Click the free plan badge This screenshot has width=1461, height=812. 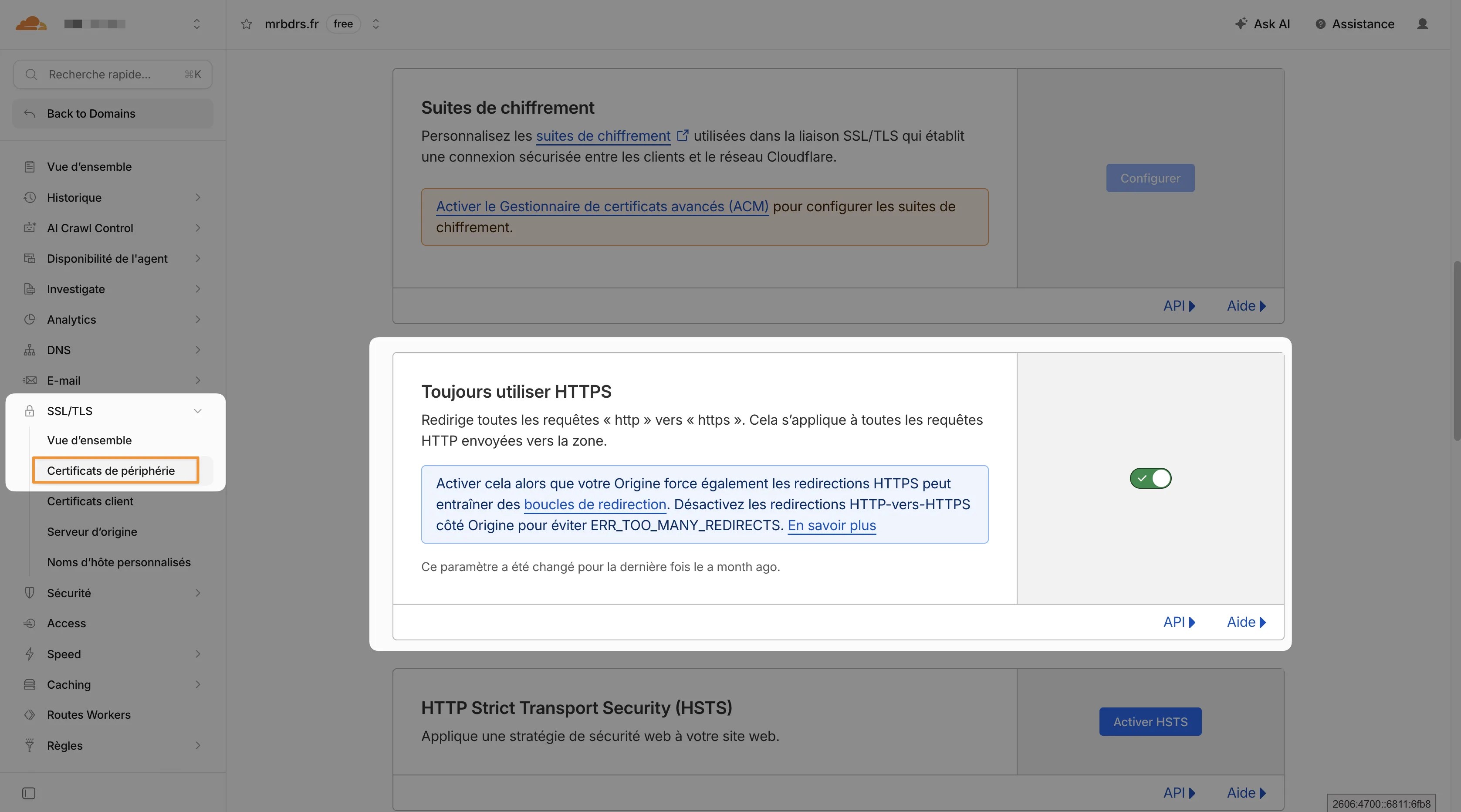coord(342,24)
